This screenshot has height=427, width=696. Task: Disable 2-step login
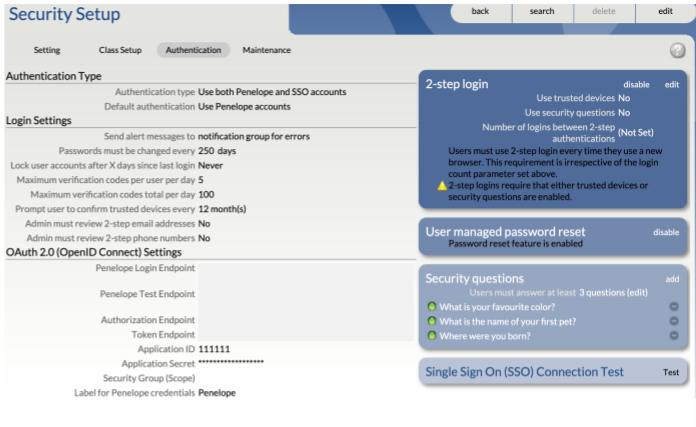tap(636, 84)
